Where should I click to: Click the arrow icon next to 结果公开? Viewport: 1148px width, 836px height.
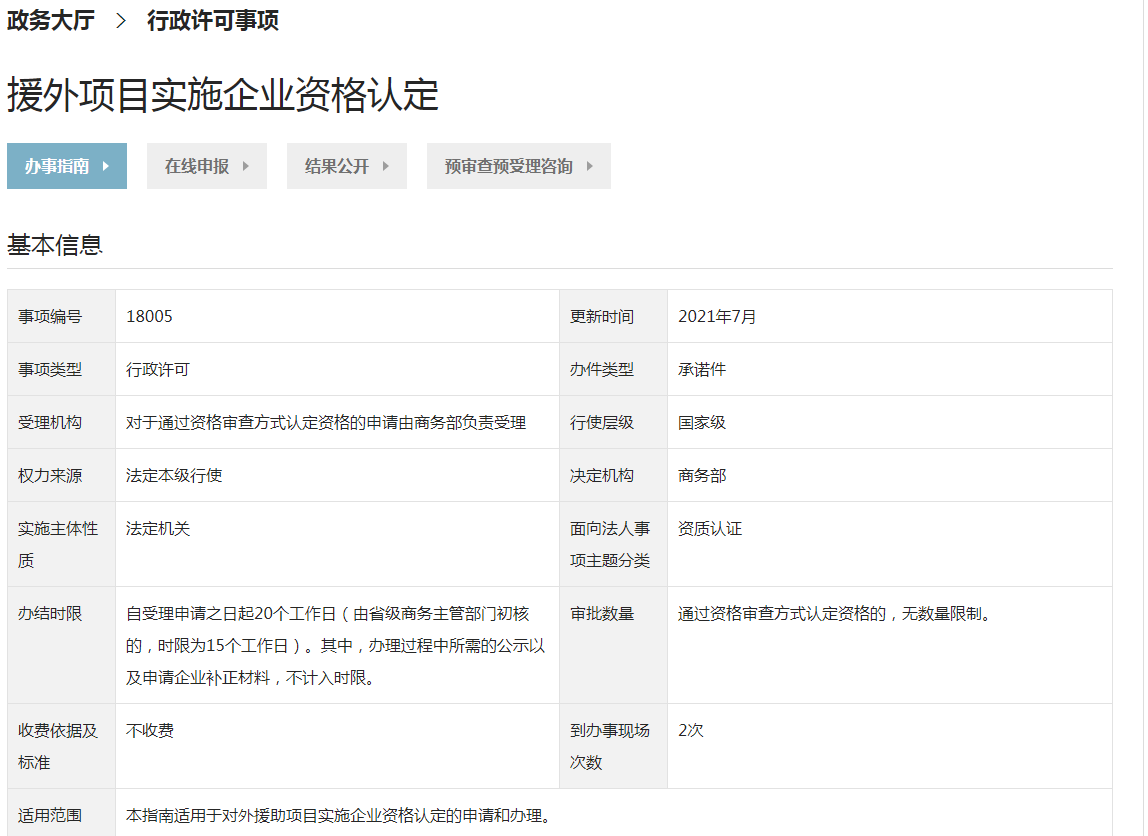[386, 167]
